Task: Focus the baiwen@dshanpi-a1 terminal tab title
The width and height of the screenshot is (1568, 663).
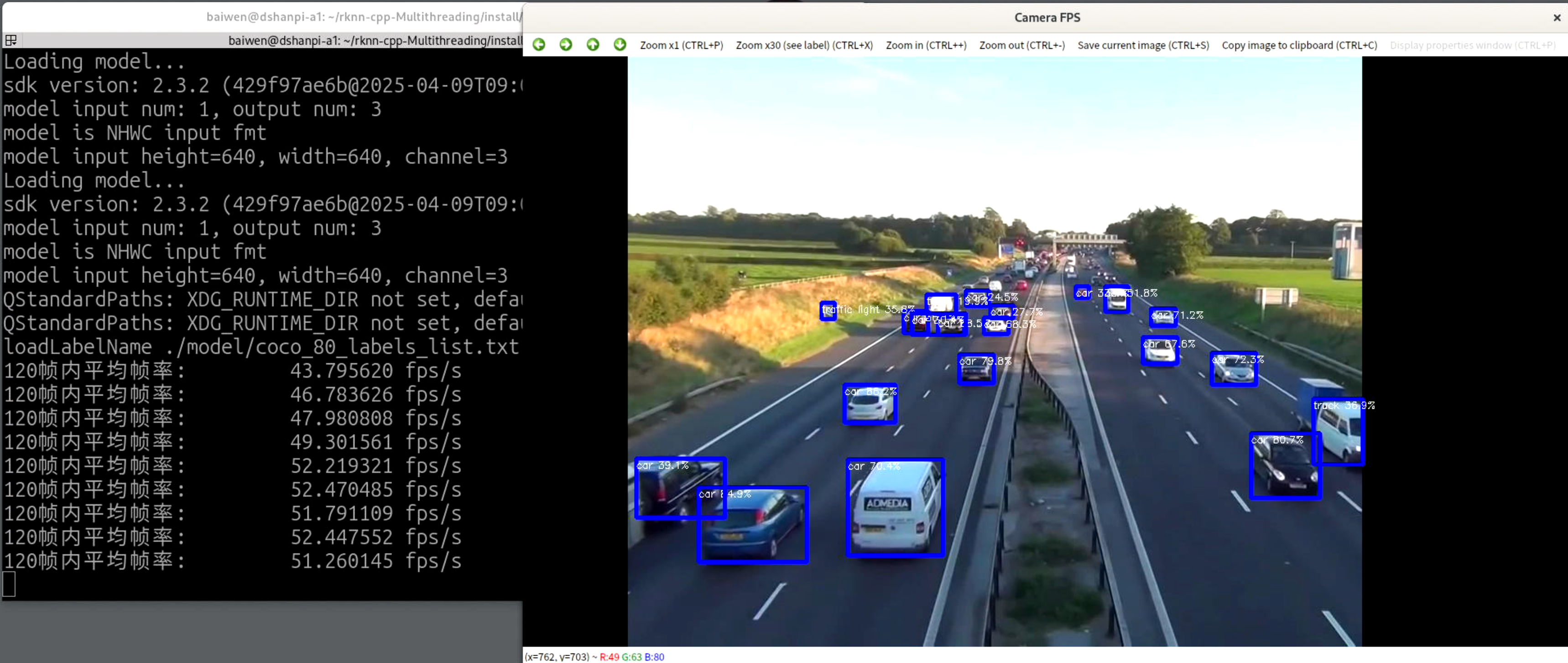Action: pos(375,41)
